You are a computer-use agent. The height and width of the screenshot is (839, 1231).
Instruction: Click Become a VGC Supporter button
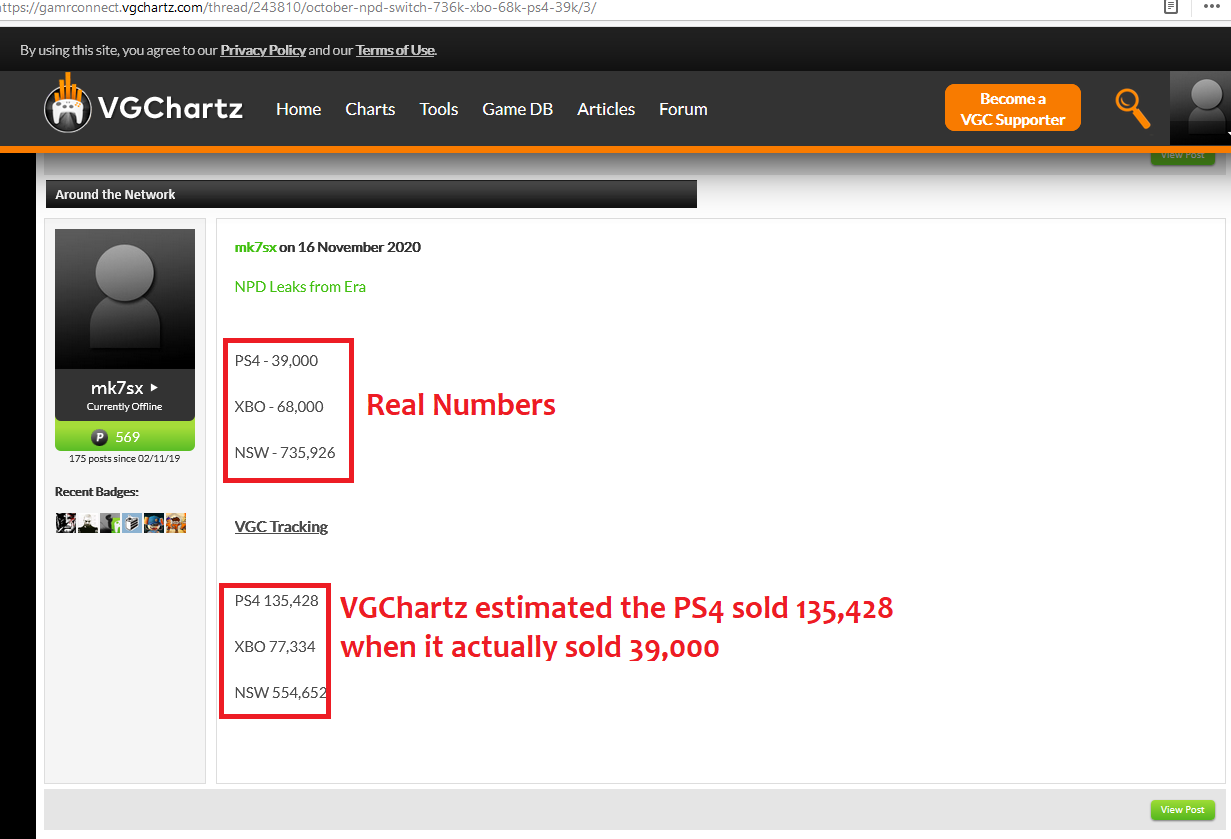click(x=1013, y=108)
